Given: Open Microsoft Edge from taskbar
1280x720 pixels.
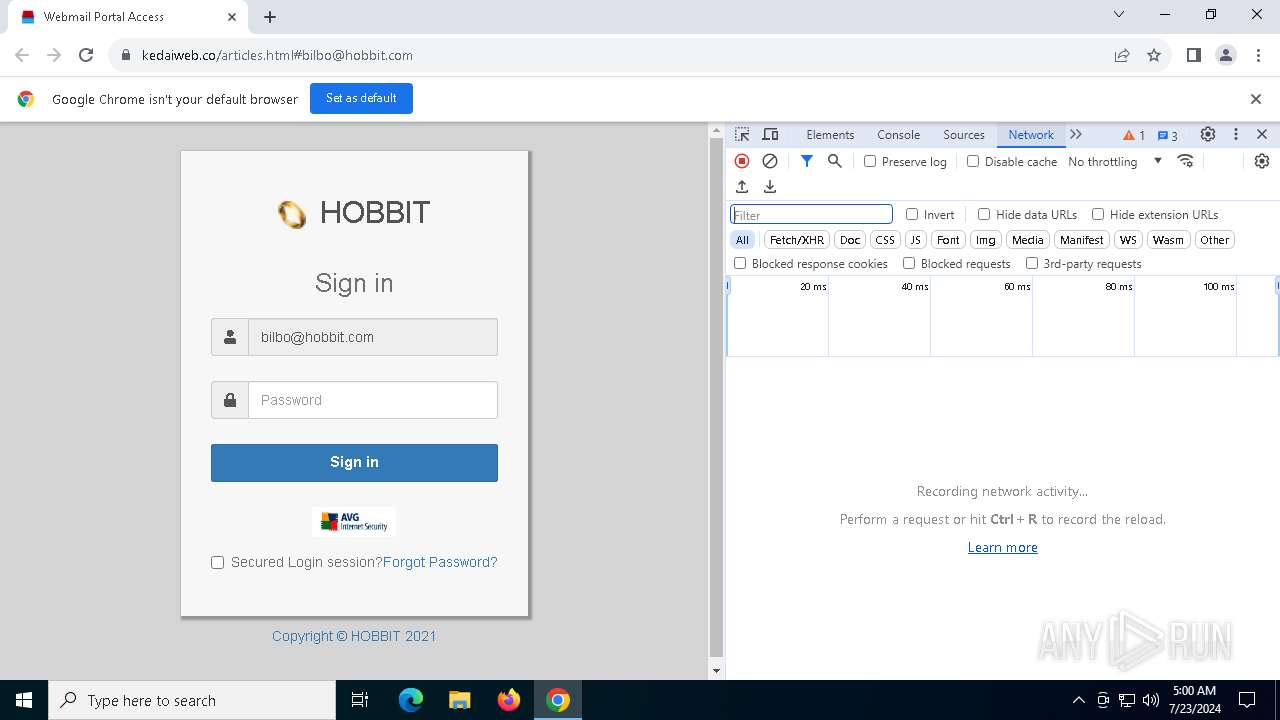Looking at the screenshot, I should 411,700.
